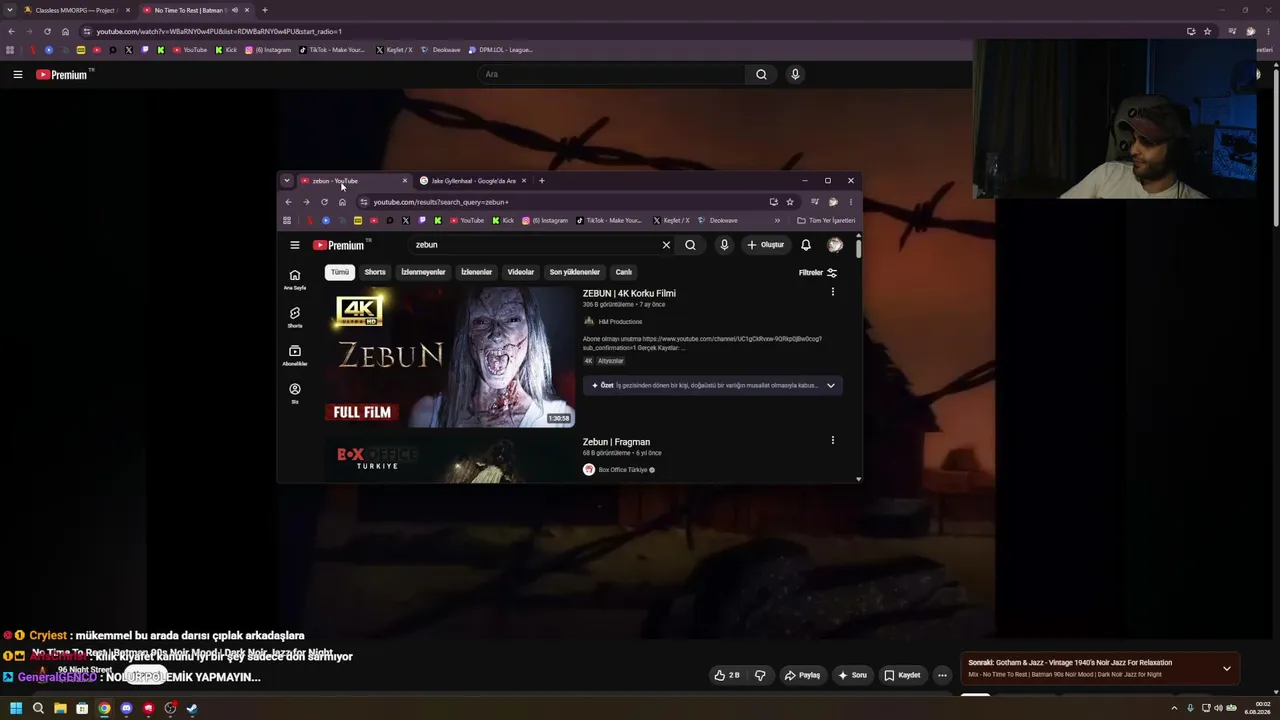
Task: Go to the browser home page in front window
Action: 342,202
